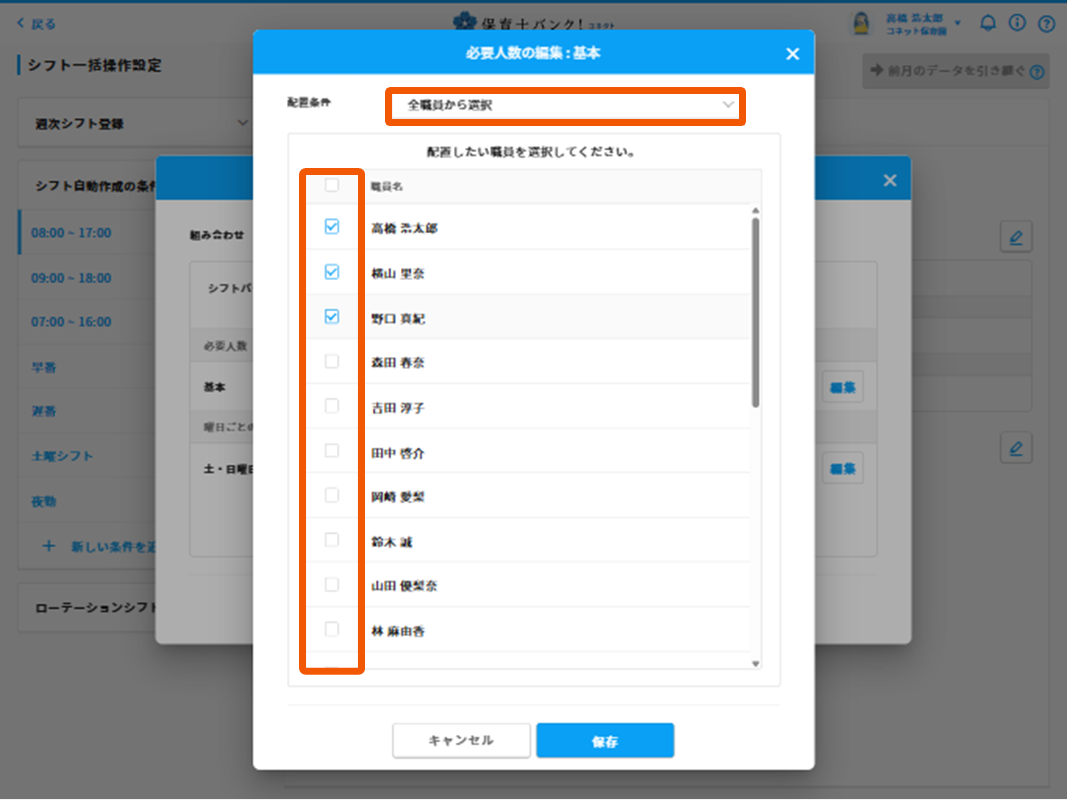Check the checkbox for 森田 春奈
Screen dimensions: 1067x800
(332, 361)
